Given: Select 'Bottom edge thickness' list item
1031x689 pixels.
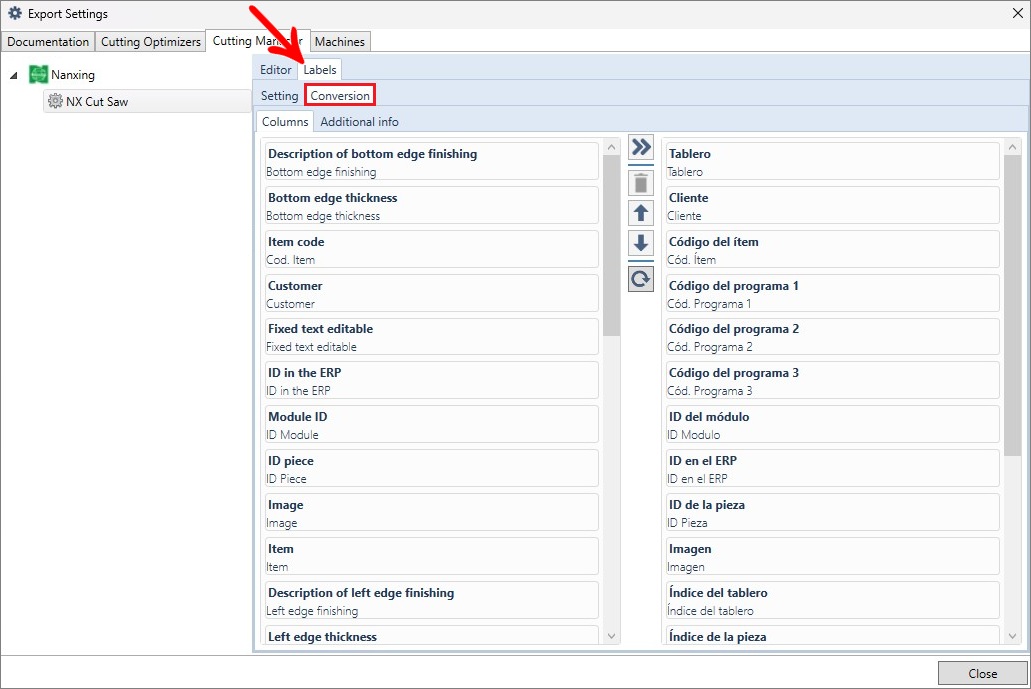Looking at the screenshot, I should 432,205.
